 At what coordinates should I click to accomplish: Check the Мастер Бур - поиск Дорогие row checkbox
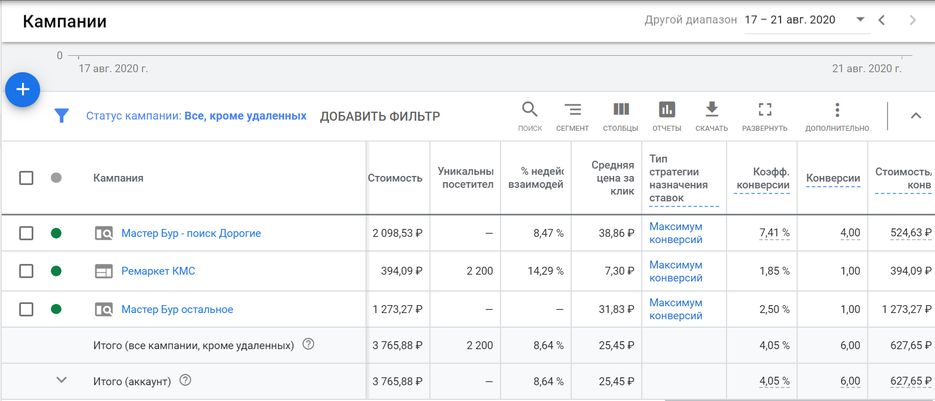[26, 233]
